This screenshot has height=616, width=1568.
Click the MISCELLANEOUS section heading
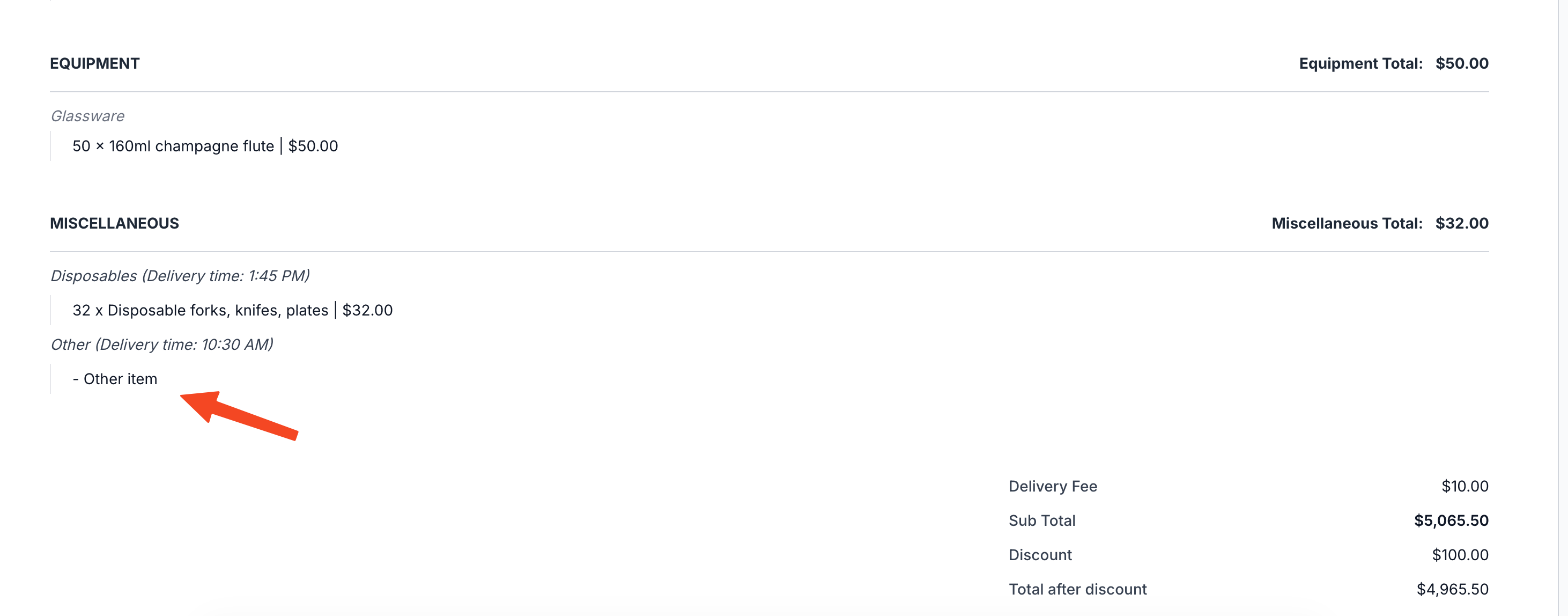(114, 223)
